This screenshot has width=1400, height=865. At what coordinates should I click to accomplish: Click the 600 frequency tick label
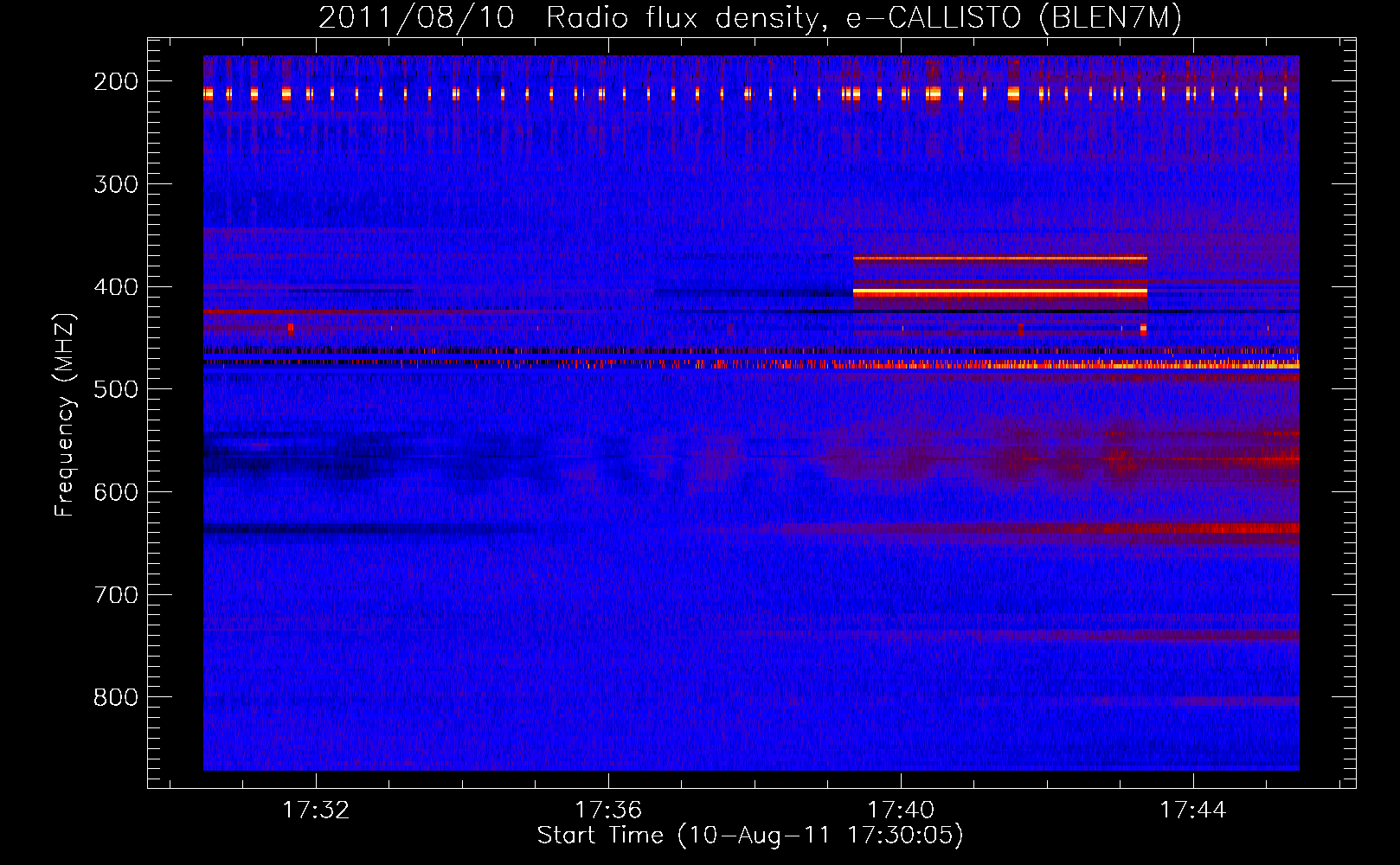(x=116, y=492)
